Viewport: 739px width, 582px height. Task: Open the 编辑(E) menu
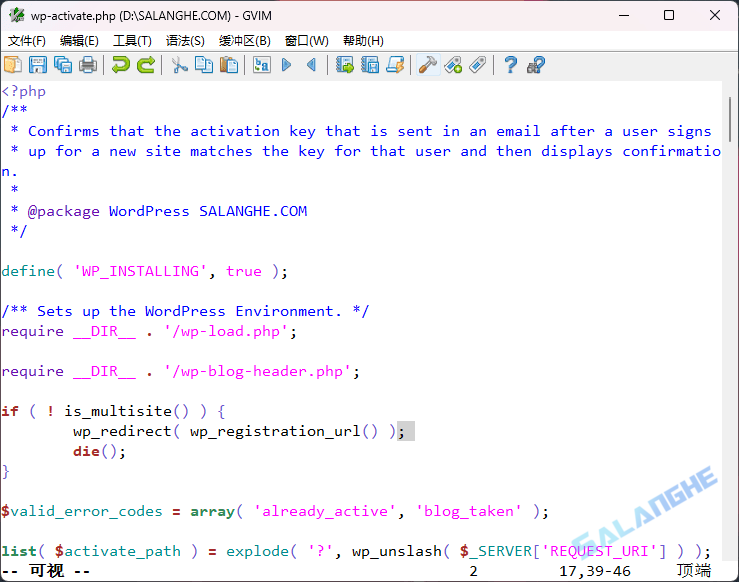click(x=79, y=41)
